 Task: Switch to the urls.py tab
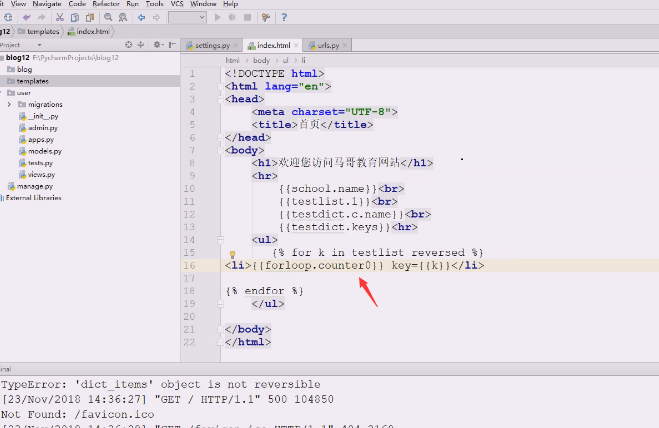[328, 45]
